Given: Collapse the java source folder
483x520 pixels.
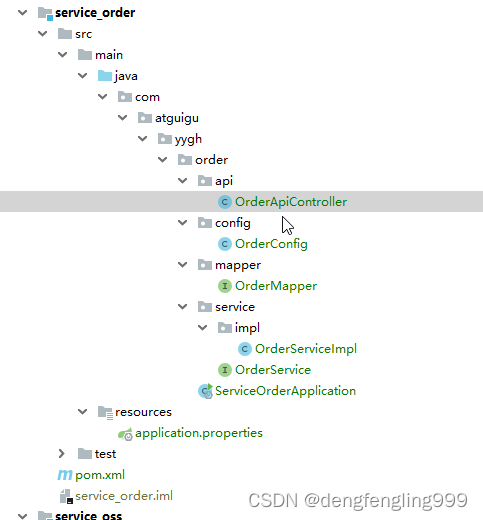Looking at the screenshot, I should [x=82, y=76].
